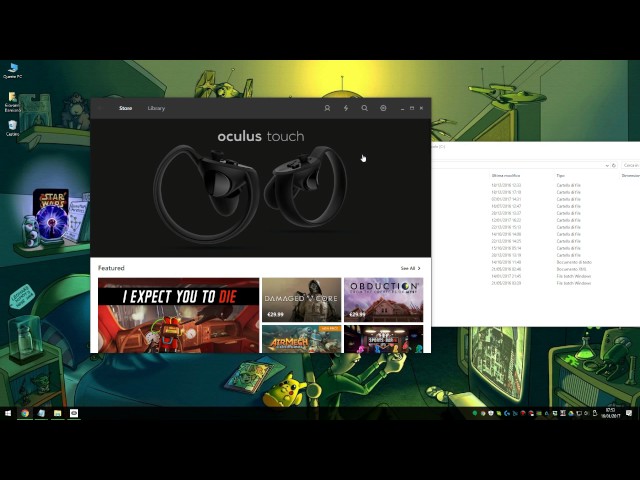Open the lightning bolt notifications icon

(x=346, y=108)
